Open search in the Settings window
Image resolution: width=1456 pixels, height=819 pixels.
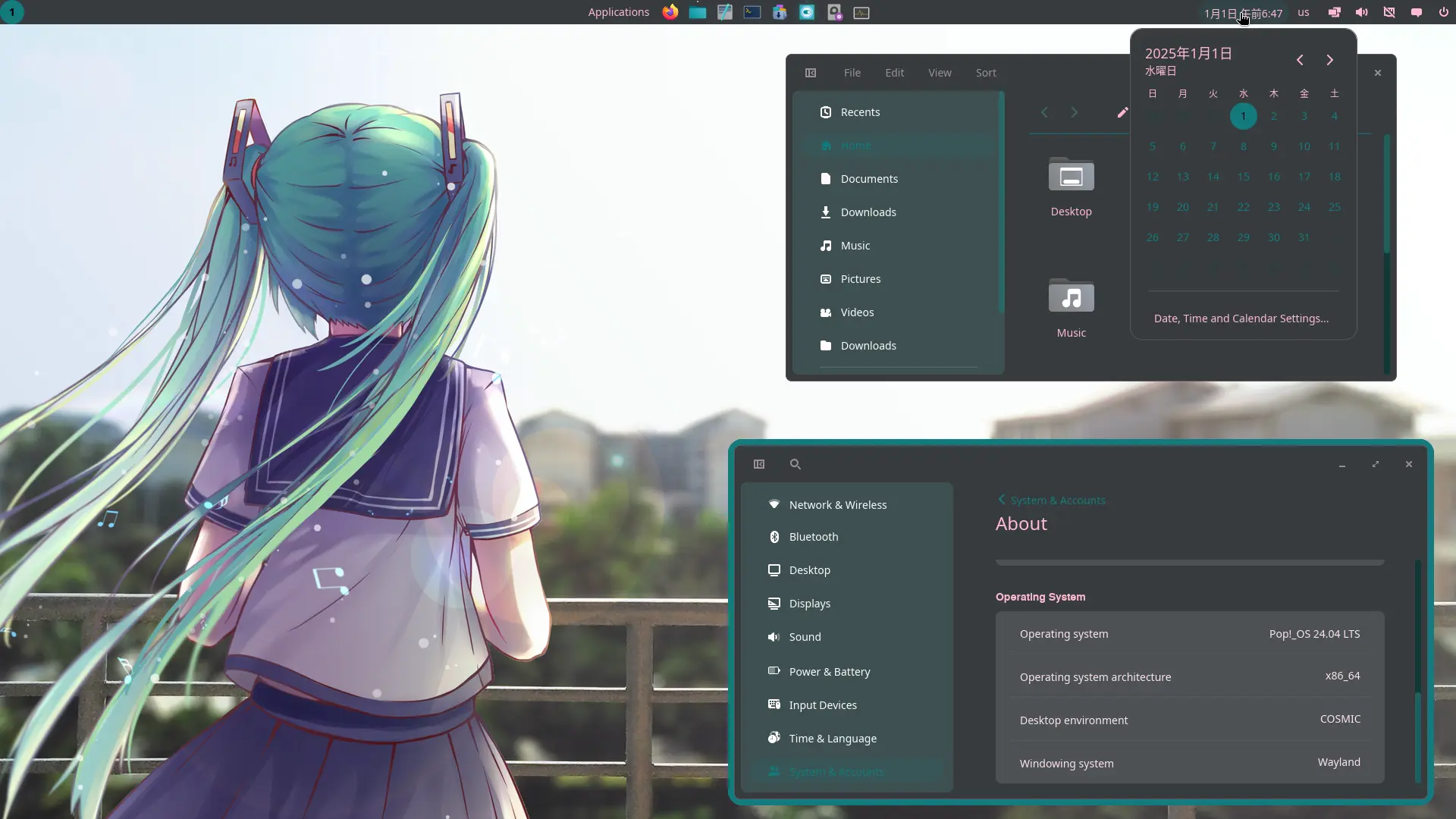(x=795, y=464)
